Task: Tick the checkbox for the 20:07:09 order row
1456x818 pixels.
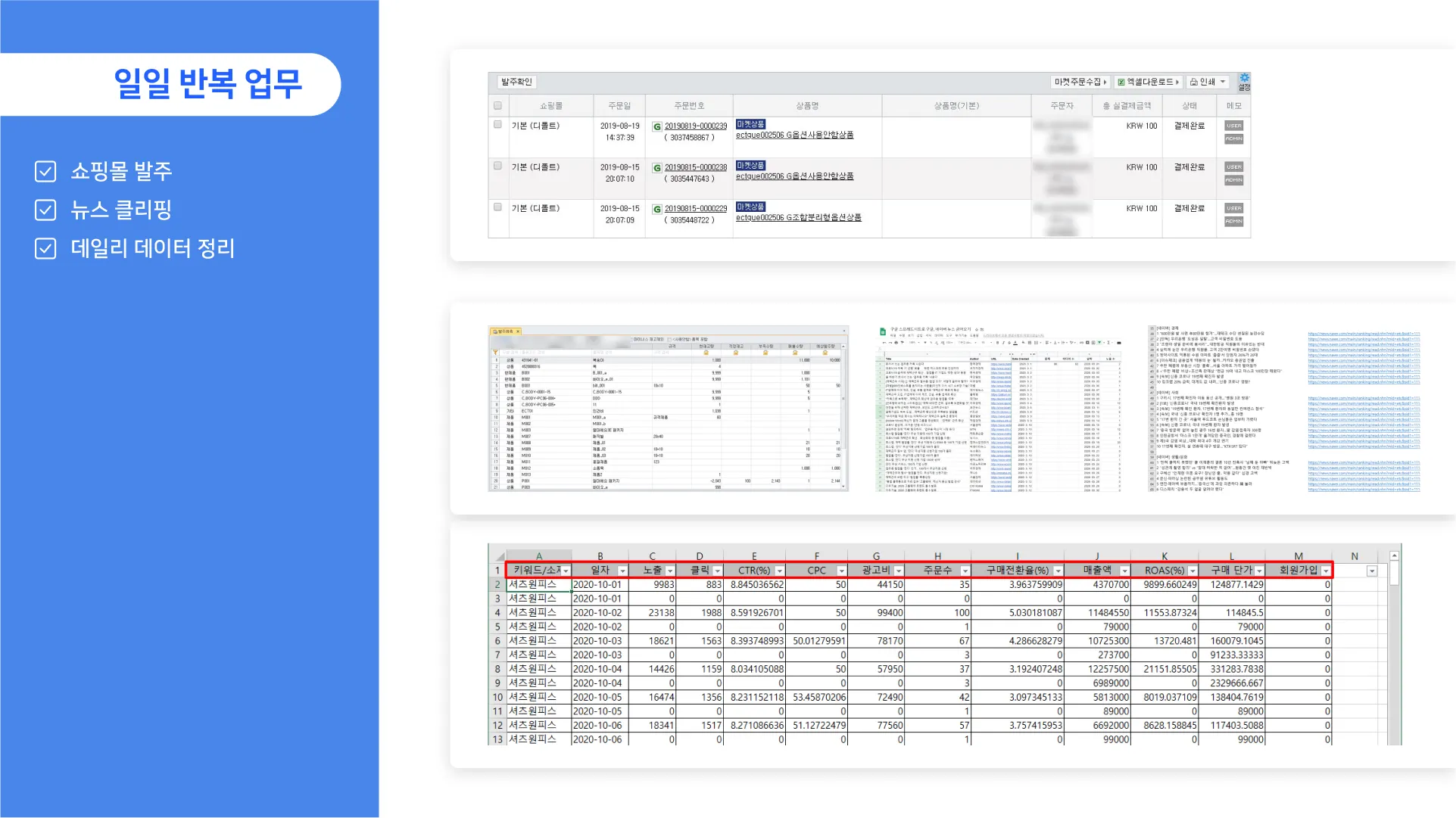Action: point(497,207)
